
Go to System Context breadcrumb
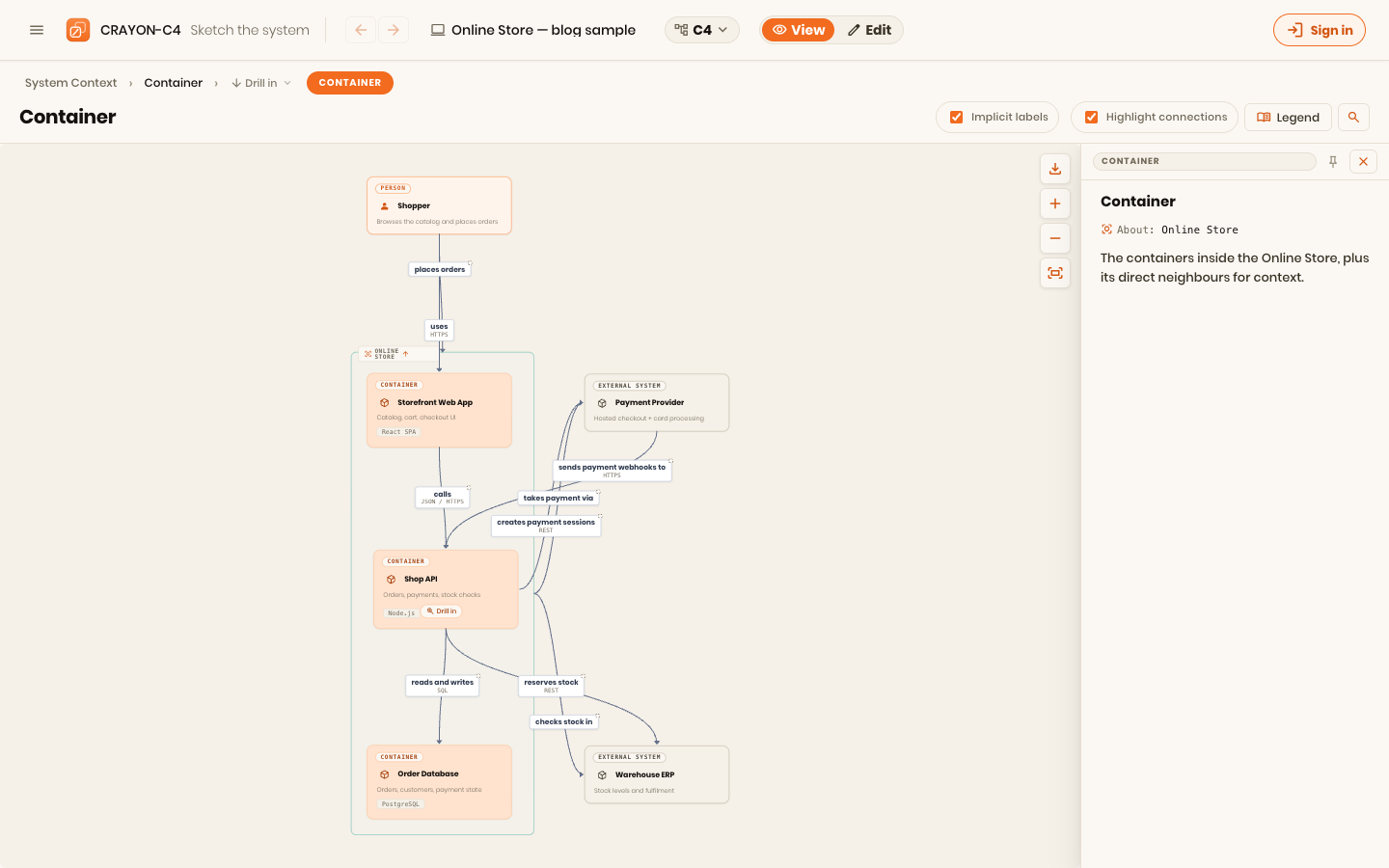point(70,83)
